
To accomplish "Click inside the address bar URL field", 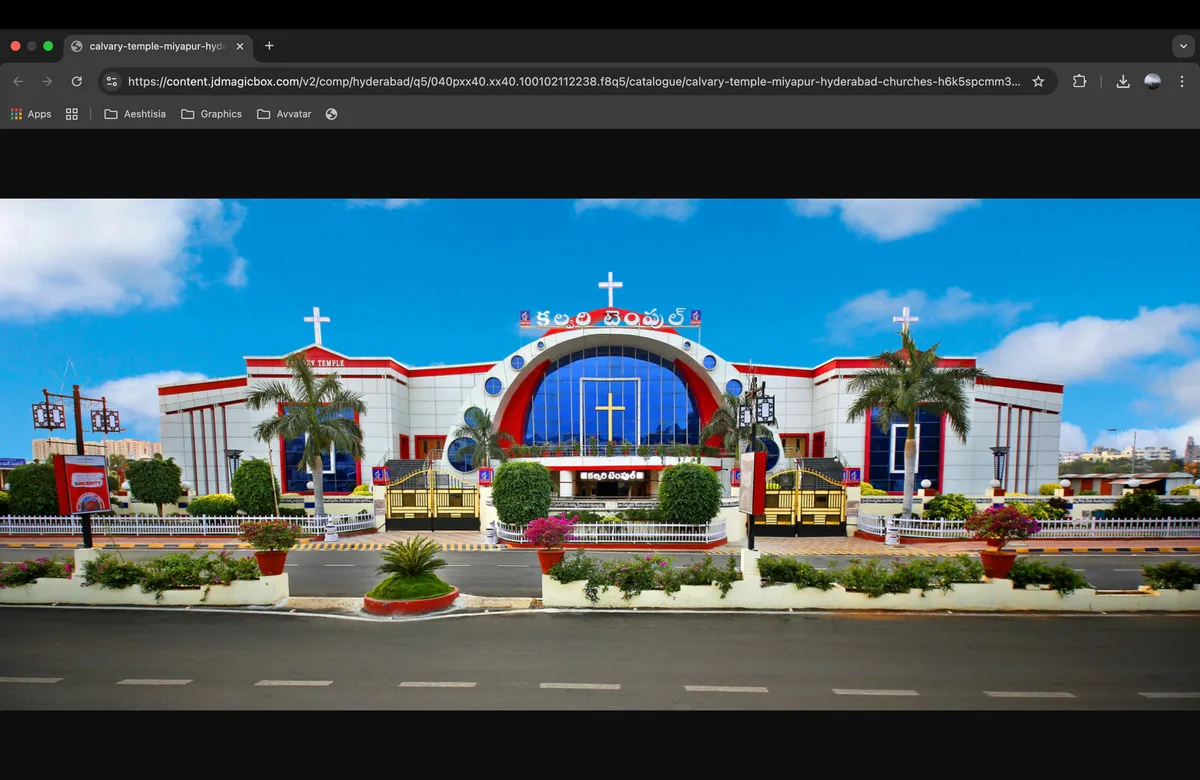I will point(500,82).
